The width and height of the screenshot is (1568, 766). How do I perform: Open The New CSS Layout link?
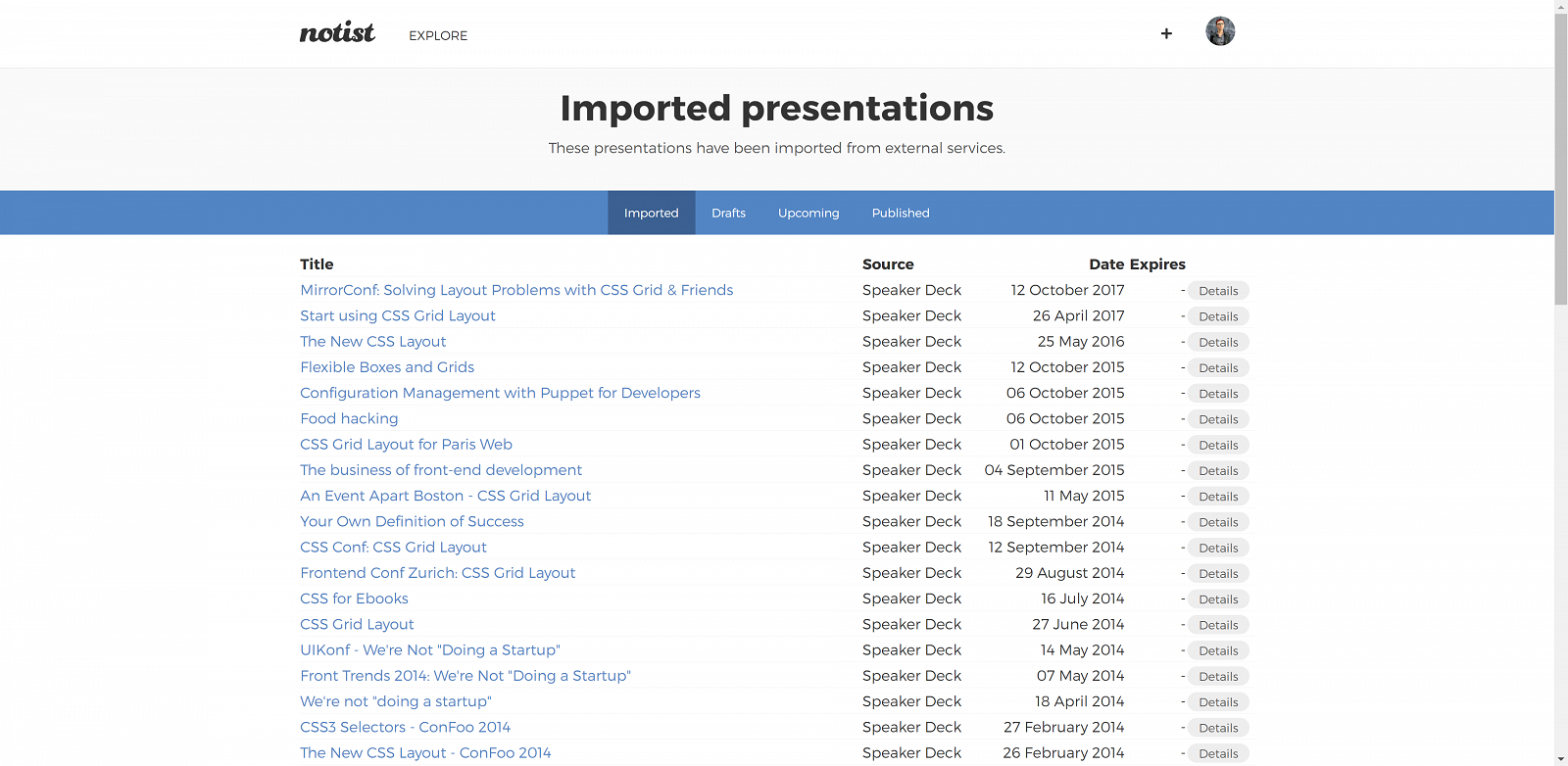[372, 341]
